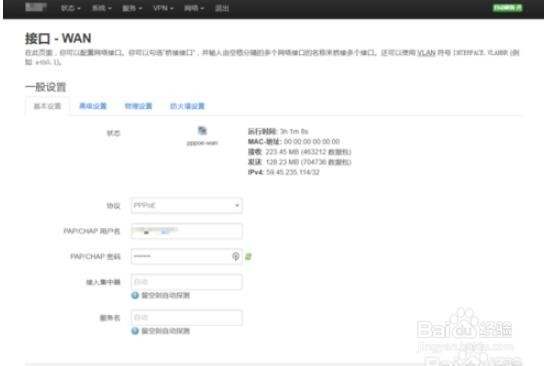
Task: Open the 协议 PPPoE dropdown
Action: pyautogui.click(x=187, y=205)
